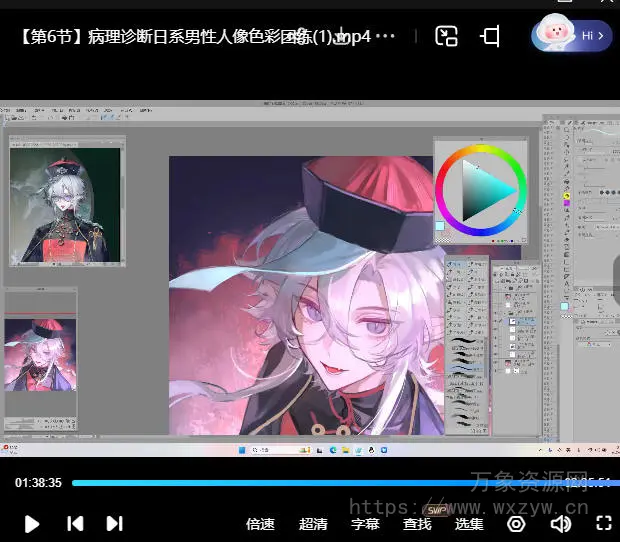Open the 字幕 subtitles option
620x542 pixels.
(365, 524)
